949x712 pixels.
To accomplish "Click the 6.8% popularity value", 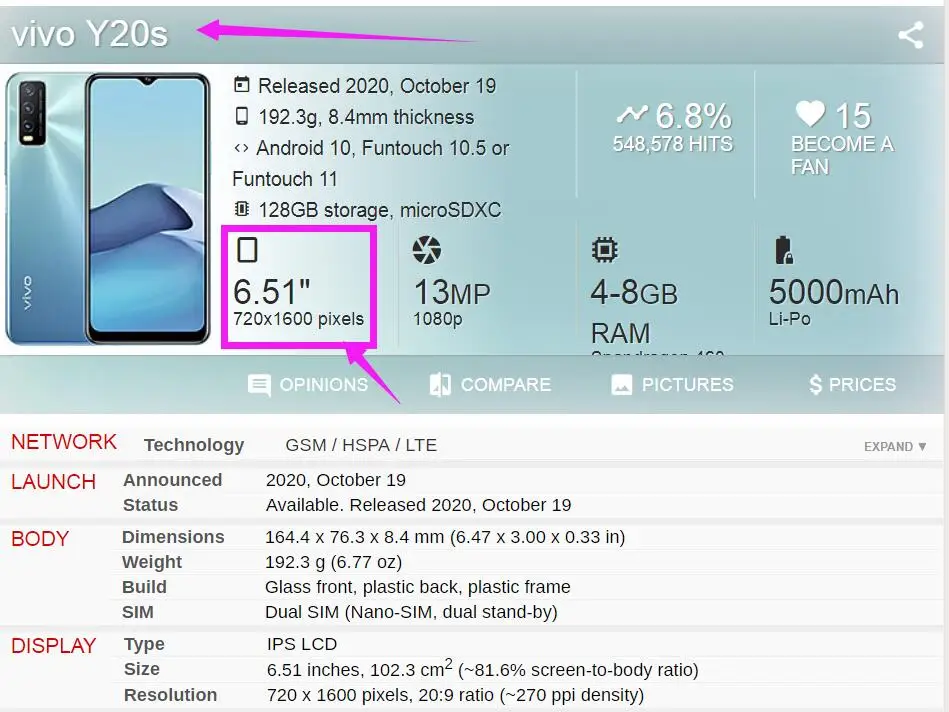I will pyautogui.click(x=694, y=116).
